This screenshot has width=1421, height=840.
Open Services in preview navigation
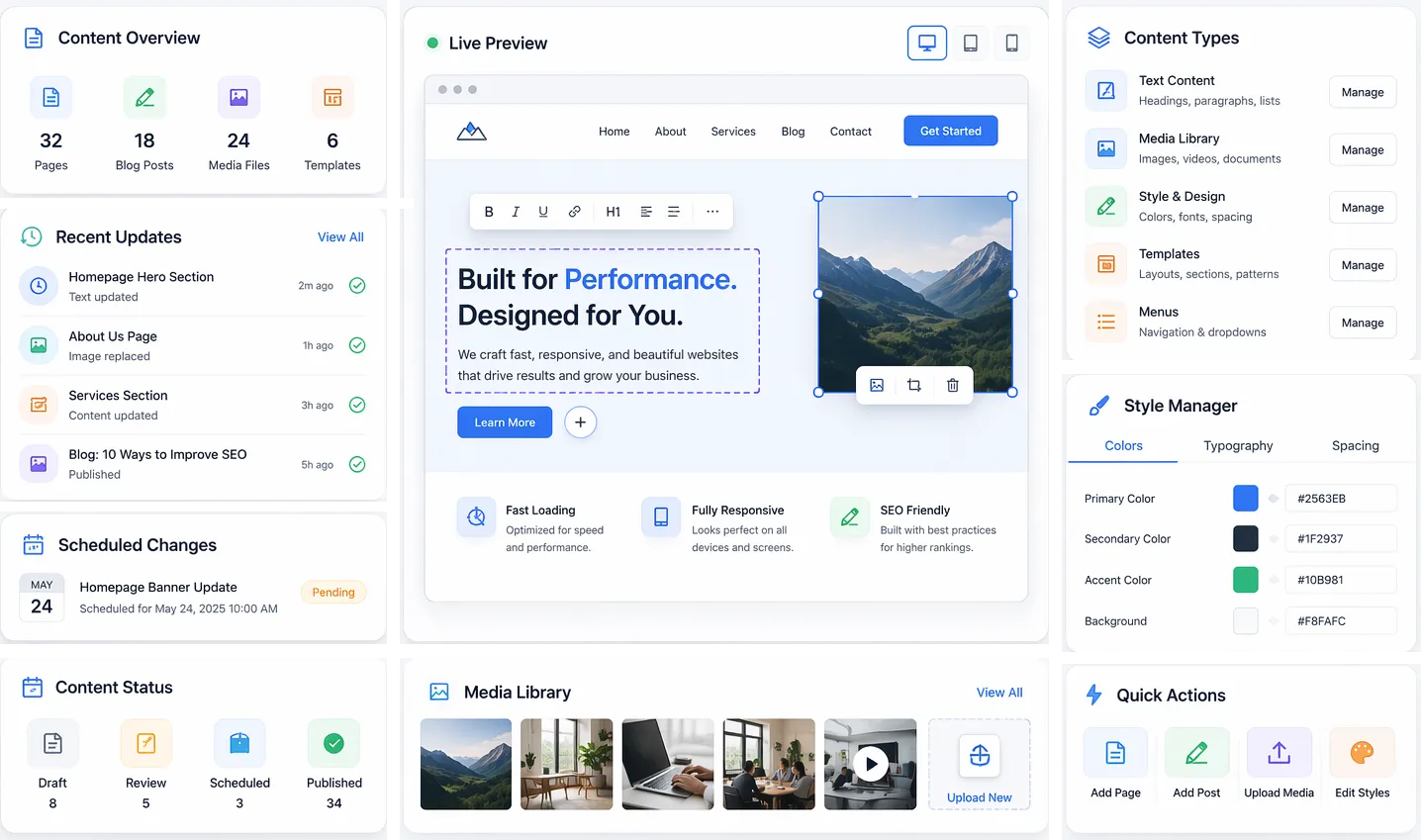click(733, 132)
